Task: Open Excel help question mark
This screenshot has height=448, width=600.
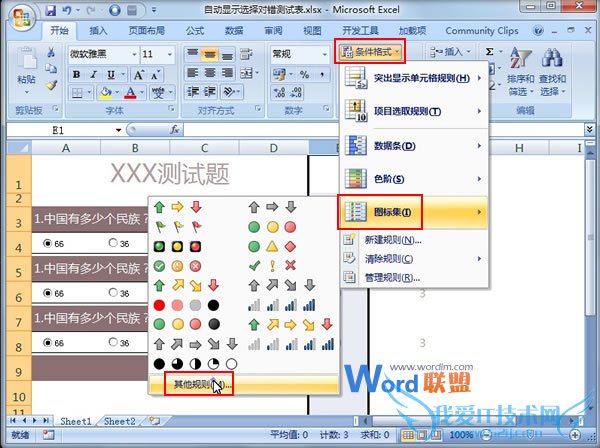Action: click(538, 31)
